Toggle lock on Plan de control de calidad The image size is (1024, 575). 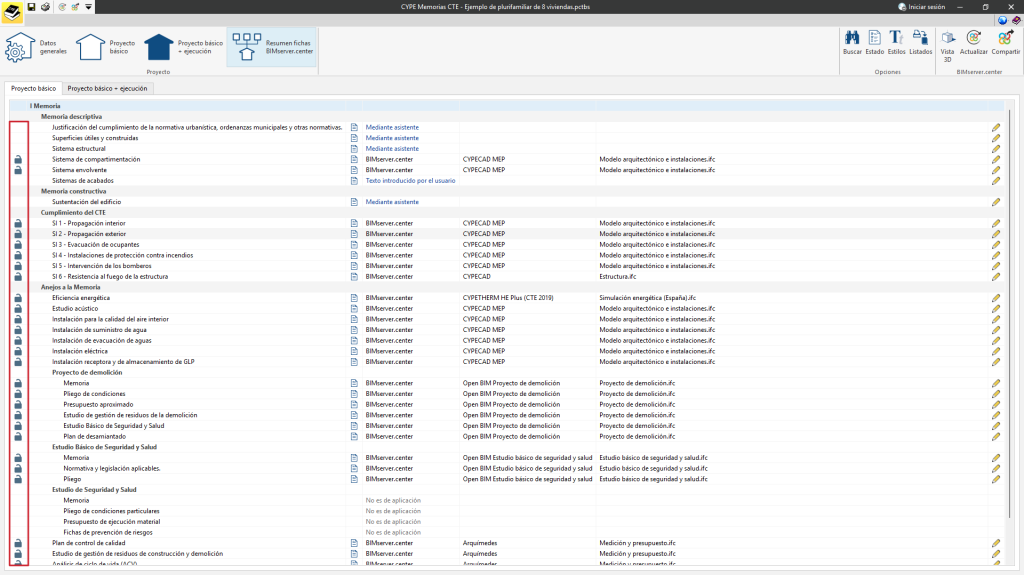tap(18, 543)
